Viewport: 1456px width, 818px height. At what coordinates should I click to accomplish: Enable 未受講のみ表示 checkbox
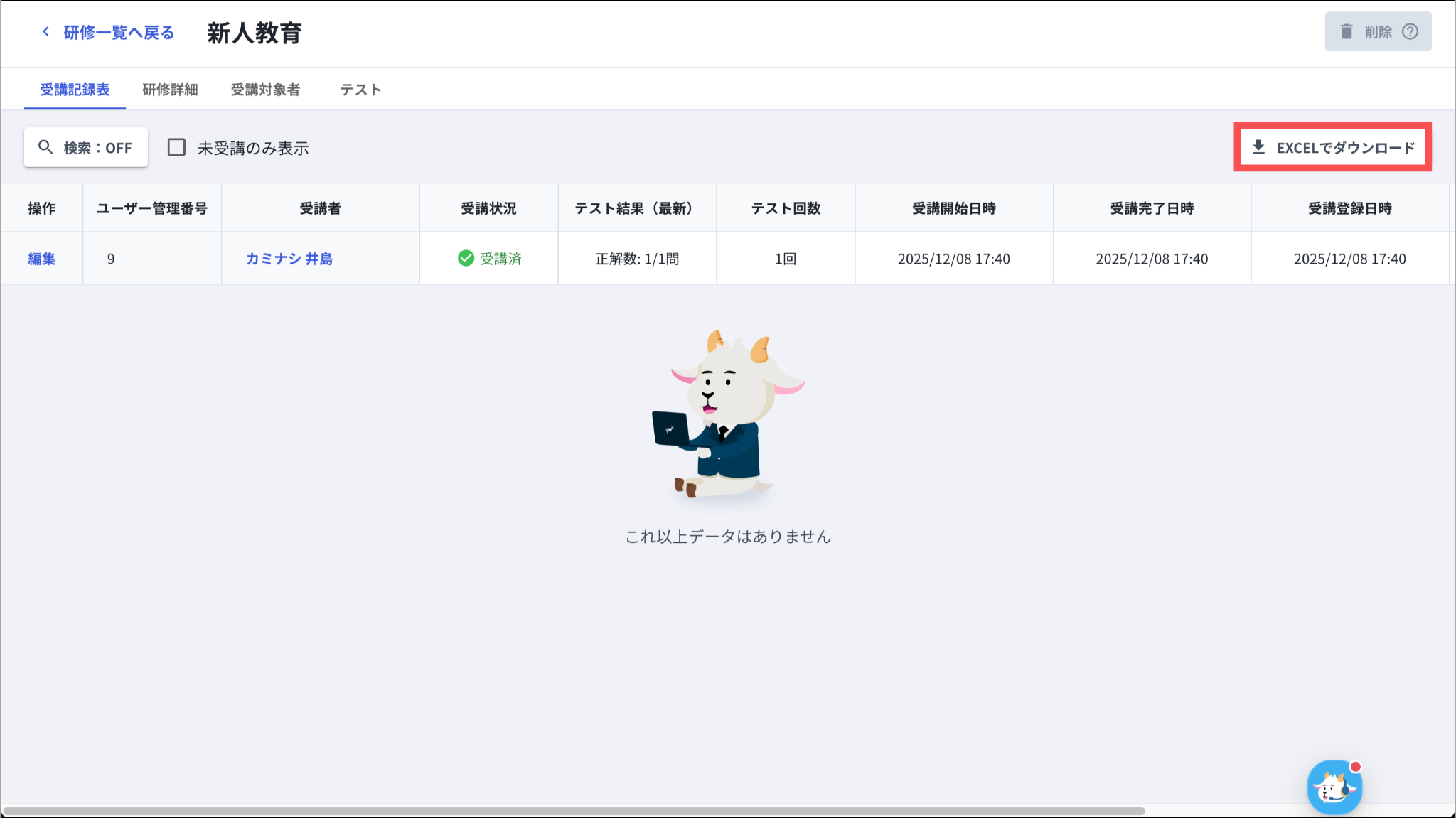[x=176, y=147]
